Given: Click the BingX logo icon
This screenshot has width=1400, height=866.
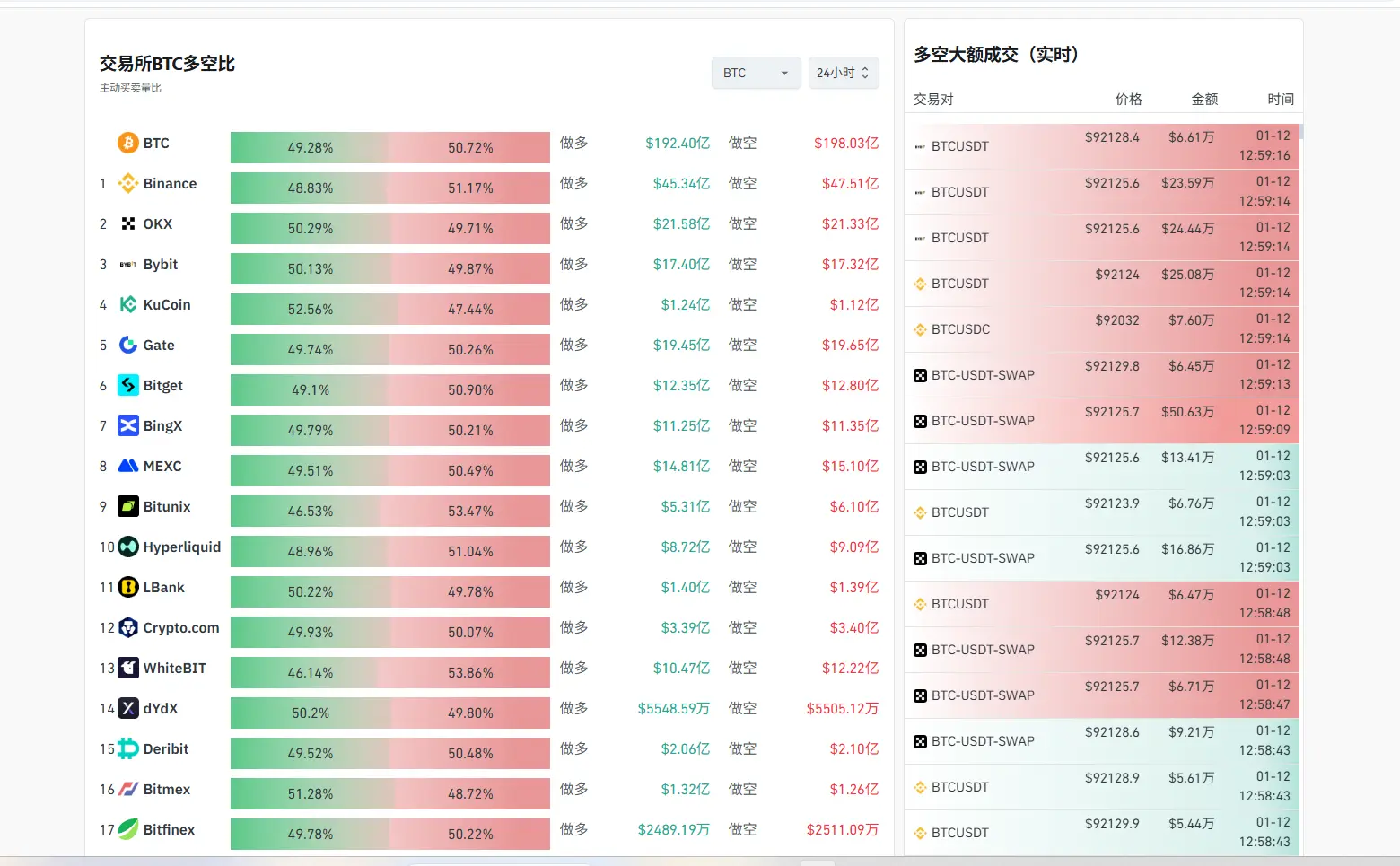Looking at the screenshot, I should click(128, 425).
